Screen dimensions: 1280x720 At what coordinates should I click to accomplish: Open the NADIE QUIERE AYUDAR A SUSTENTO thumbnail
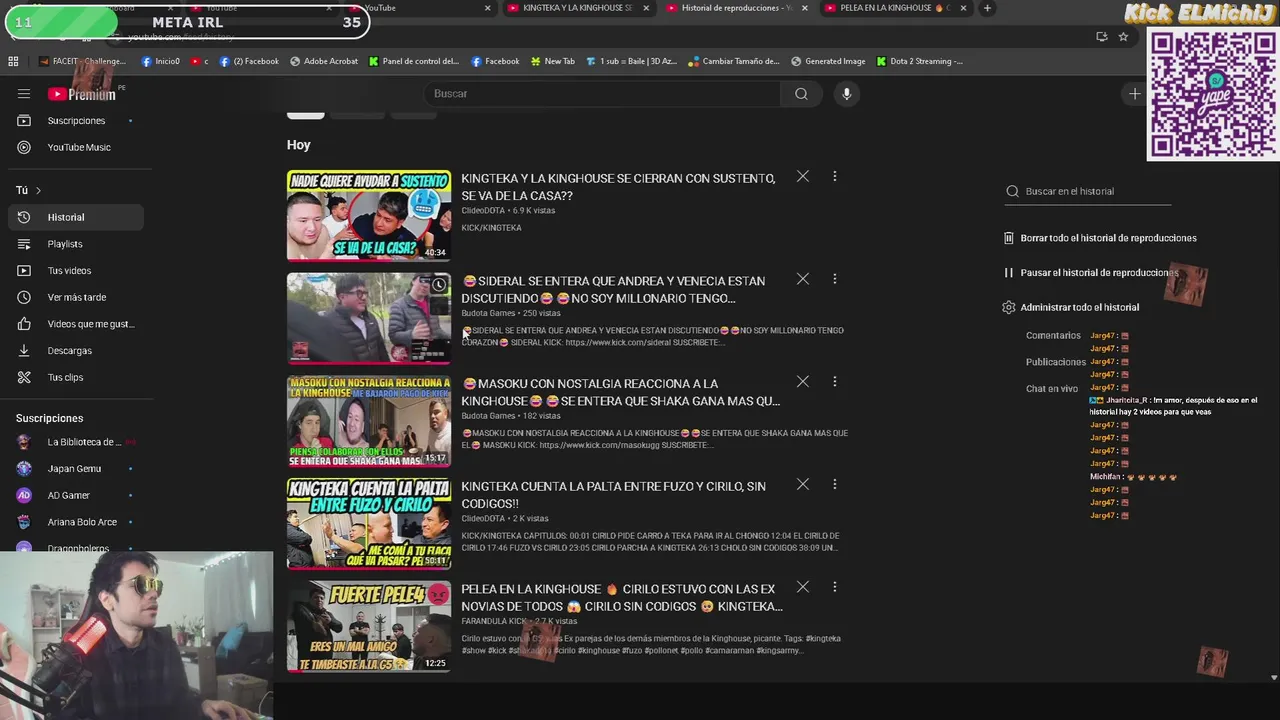pos(369,215)
